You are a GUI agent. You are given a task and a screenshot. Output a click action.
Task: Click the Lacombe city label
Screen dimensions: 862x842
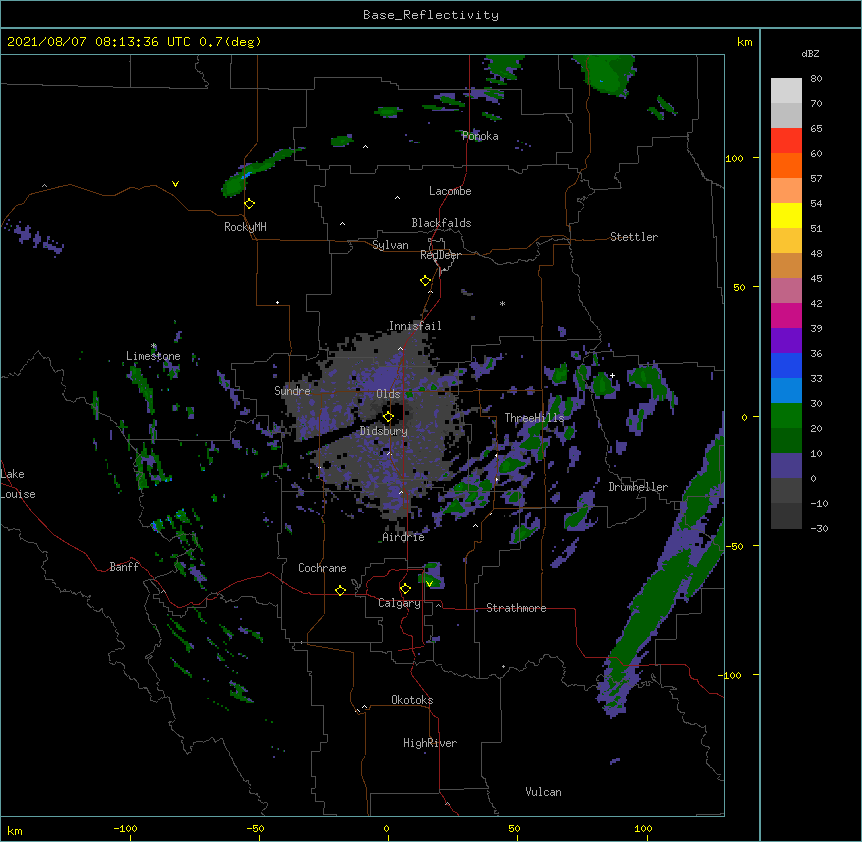pos(450,191)
